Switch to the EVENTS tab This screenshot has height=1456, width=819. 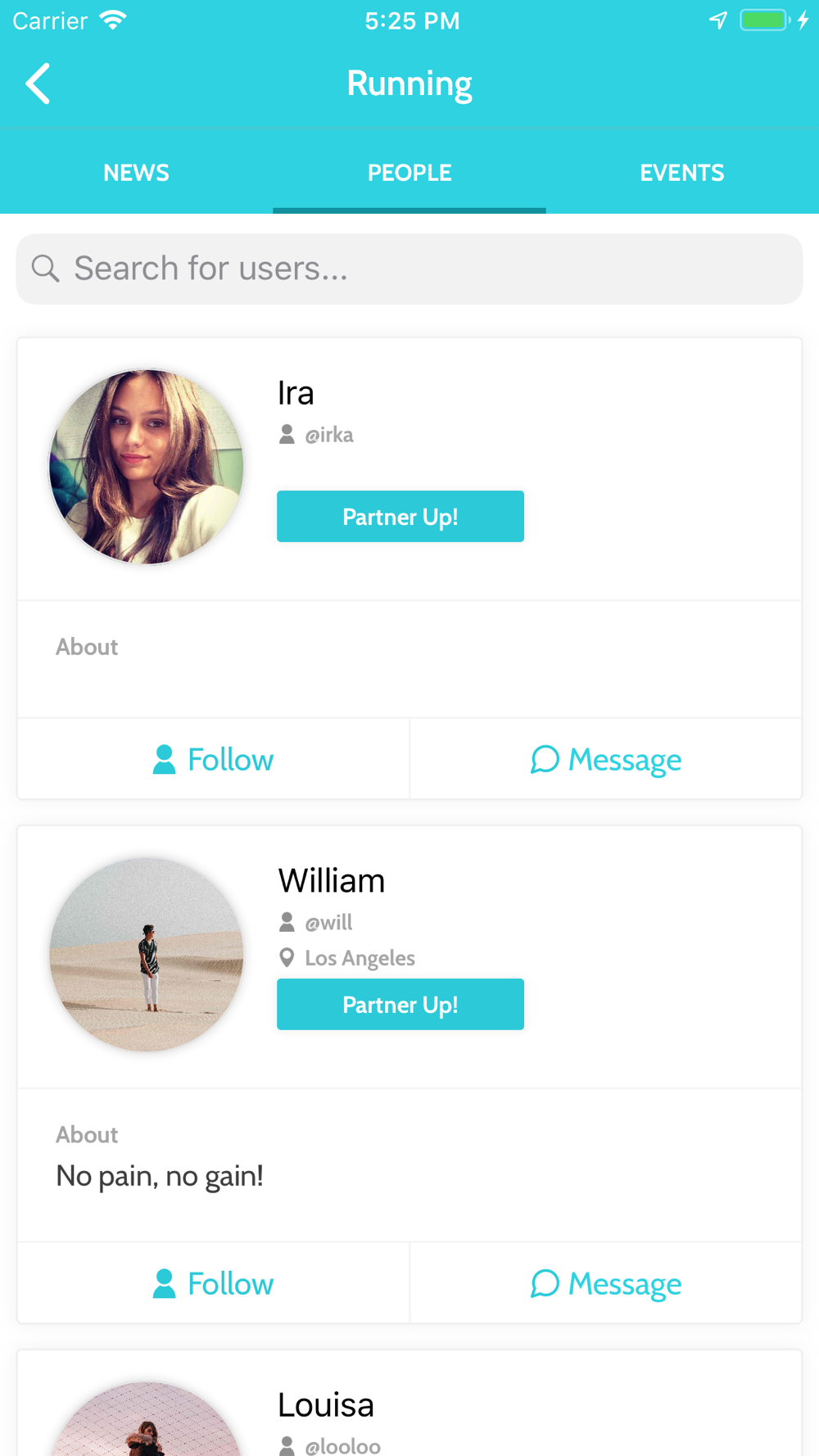pos(682,173)
